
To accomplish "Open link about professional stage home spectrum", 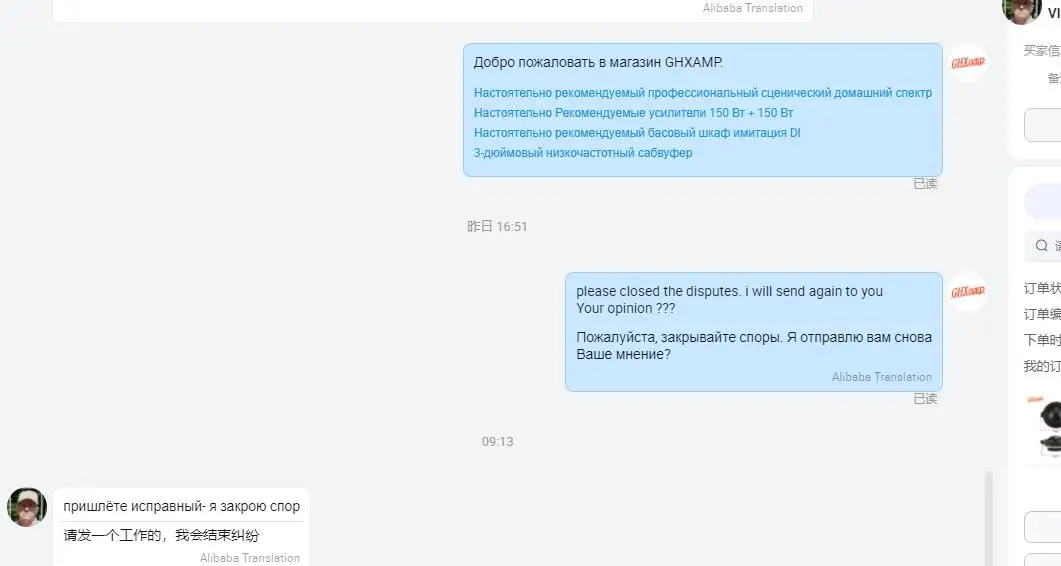I will coord(702,93).
